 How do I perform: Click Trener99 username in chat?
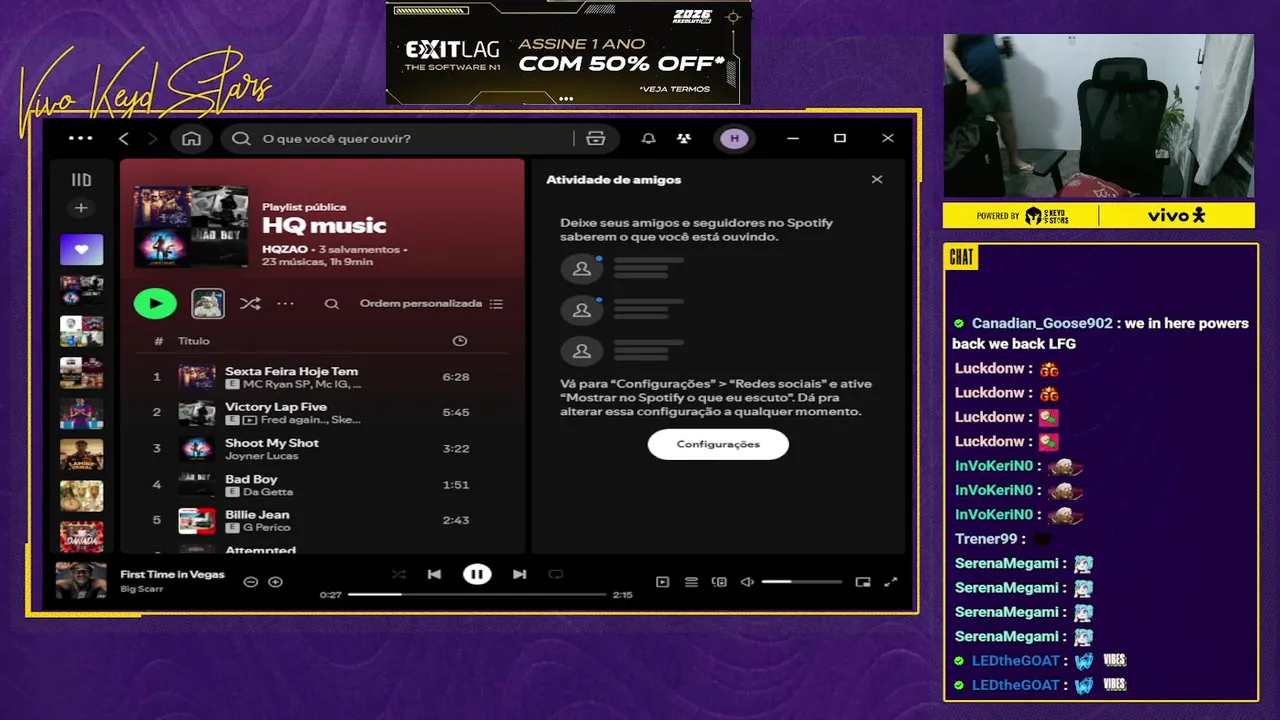pyautogui.click(x=986, y=539)
